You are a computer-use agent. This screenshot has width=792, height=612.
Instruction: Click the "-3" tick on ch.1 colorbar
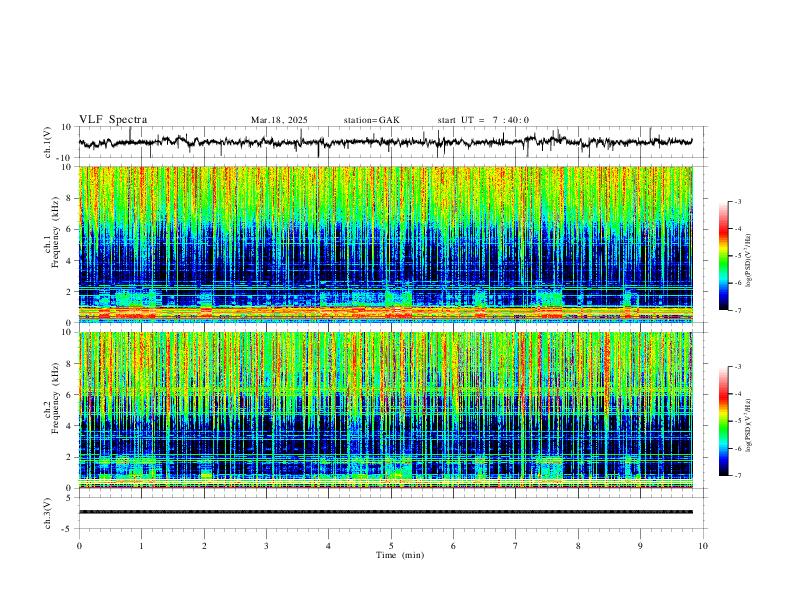(738, 201)
